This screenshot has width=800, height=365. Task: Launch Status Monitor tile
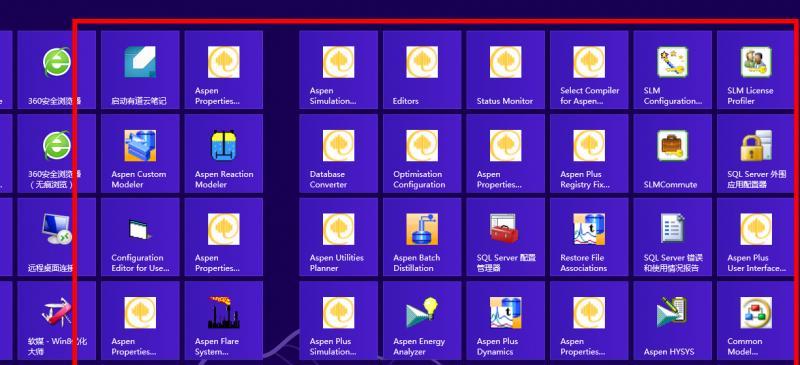[x=506, y=70]
